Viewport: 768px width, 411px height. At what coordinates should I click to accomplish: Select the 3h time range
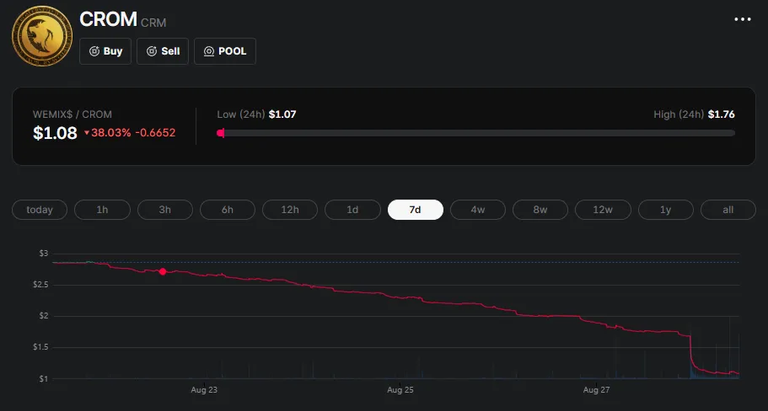click(x=165, y=210)
